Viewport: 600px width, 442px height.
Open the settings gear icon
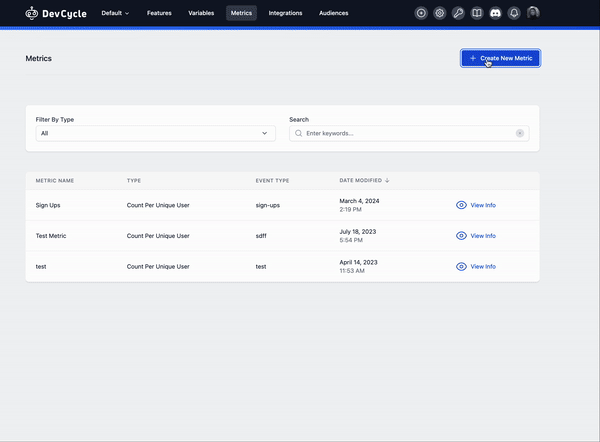[x=439, y=13]
